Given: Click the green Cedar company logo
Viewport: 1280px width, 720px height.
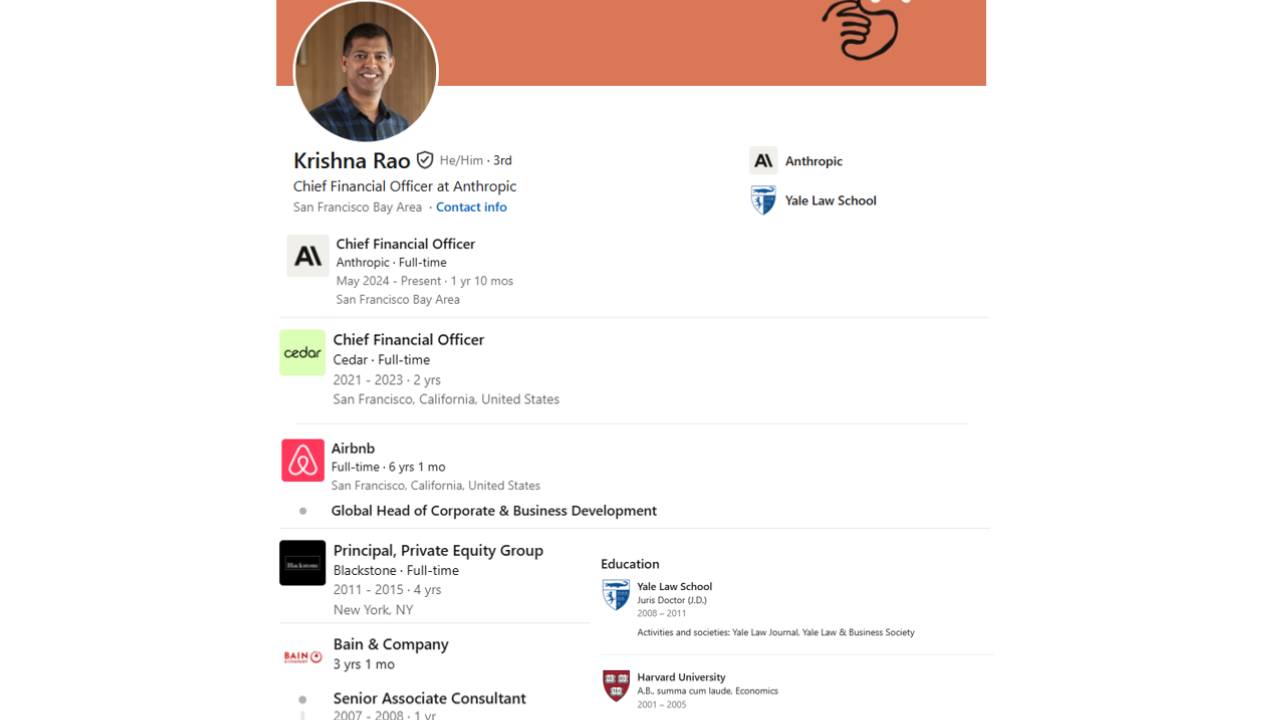Looking at the screenshot, I should 302,352.
